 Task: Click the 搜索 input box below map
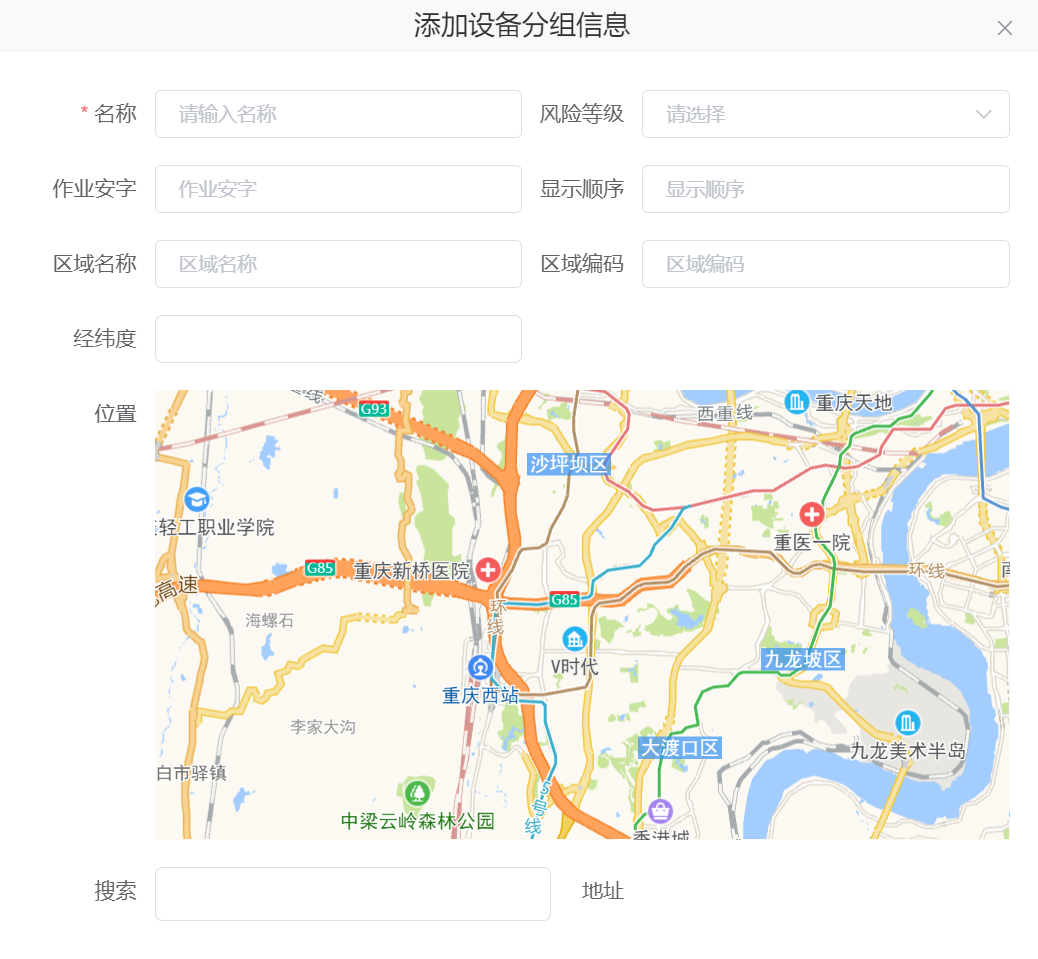pyautogui.click(x=352, y=893)
